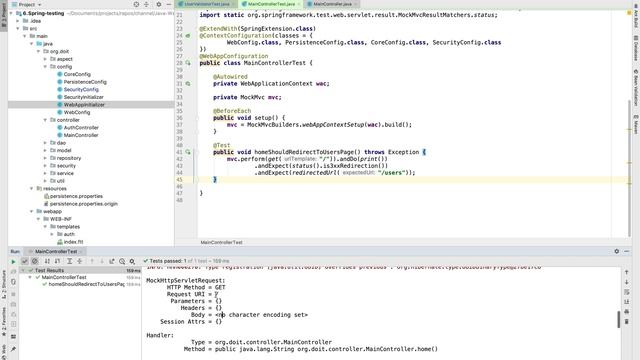Toggle soft-wrap in the console output
The image size is (640, 360).
pos(627,292)
